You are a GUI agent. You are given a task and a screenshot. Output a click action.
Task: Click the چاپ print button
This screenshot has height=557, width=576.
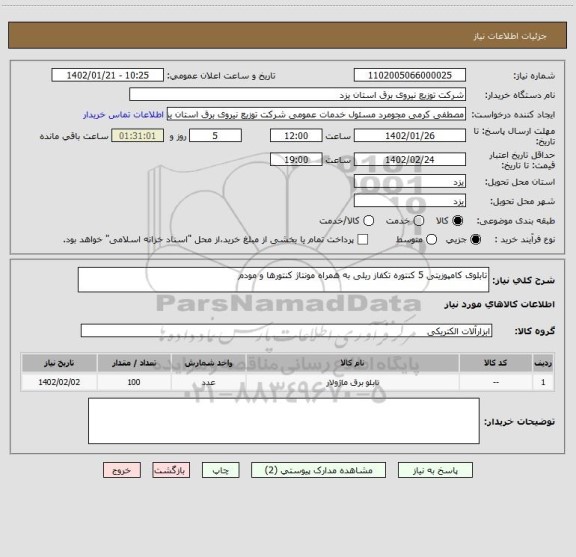point(220,470)
